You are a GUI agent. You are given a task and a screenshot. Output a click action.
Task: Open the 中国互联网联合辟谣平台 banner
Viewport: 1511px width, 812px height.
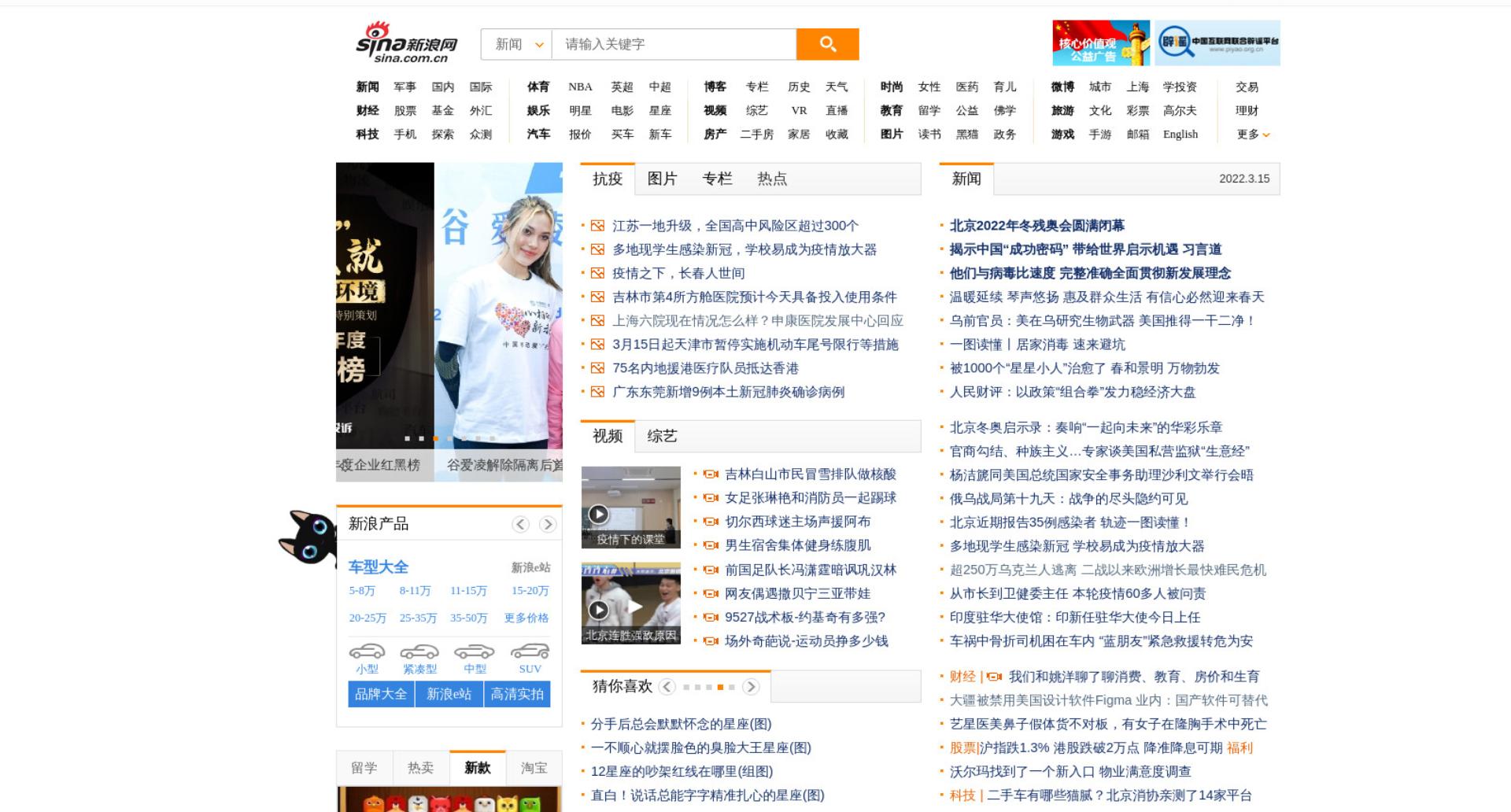pos(1217,43)
